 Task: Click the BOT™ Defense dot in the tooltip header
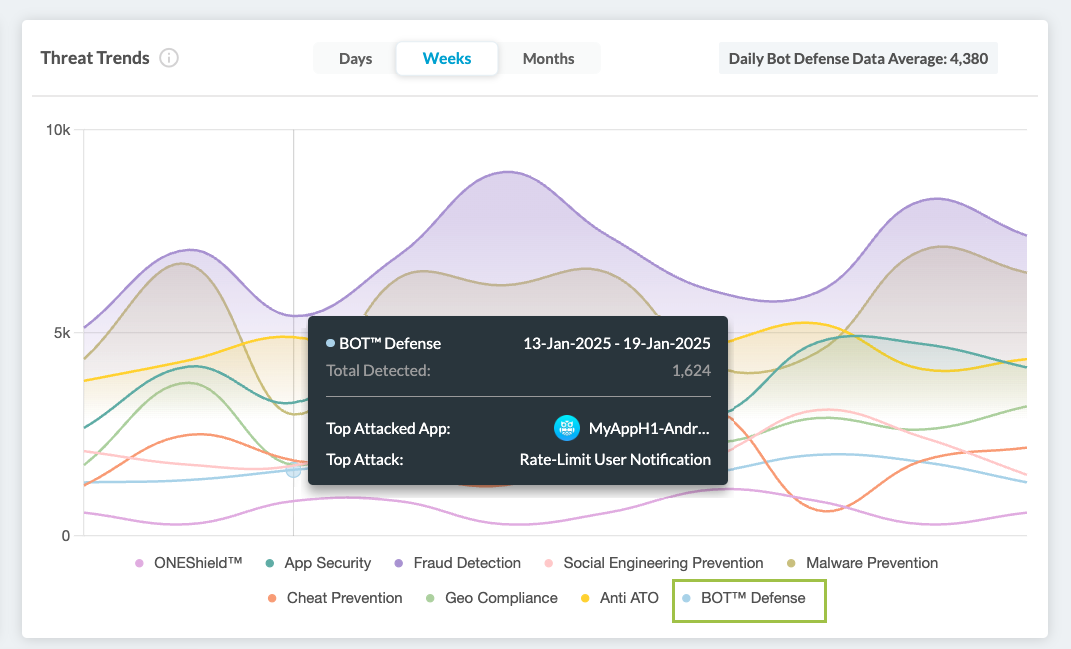pyautogui.click(x=331, y=343)
